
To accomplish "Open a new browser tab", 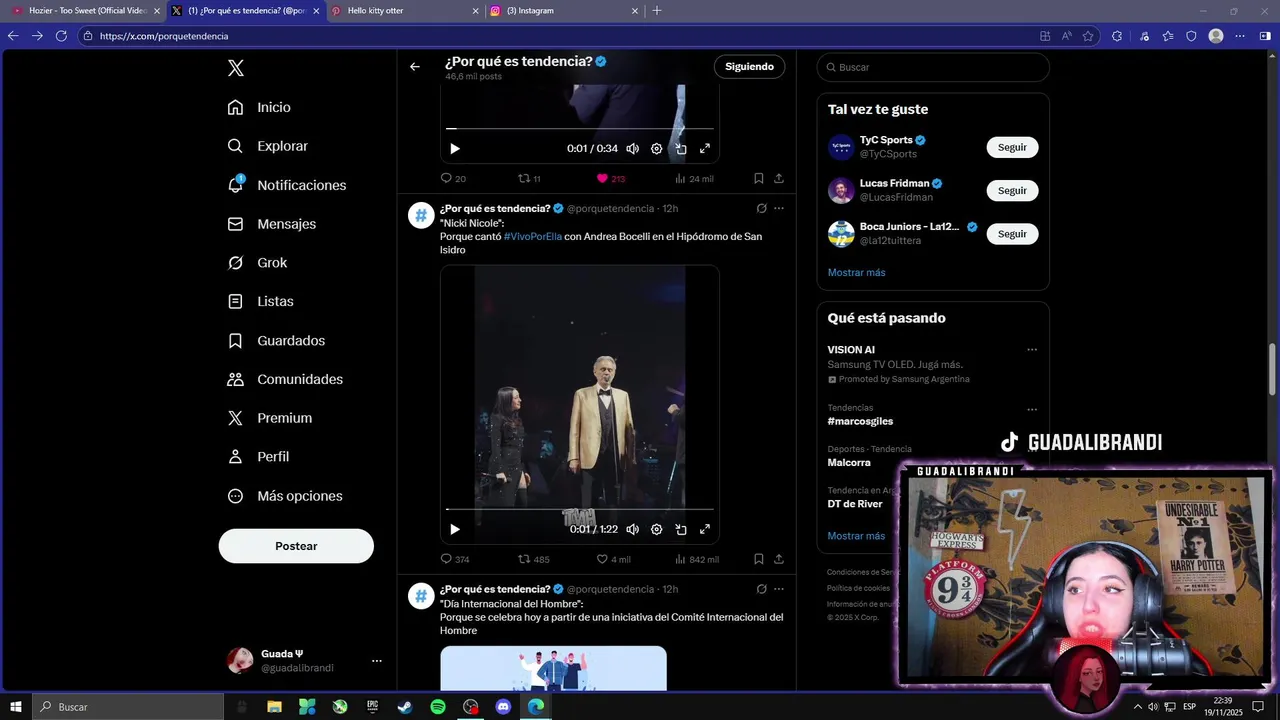I will pos(657,11).
